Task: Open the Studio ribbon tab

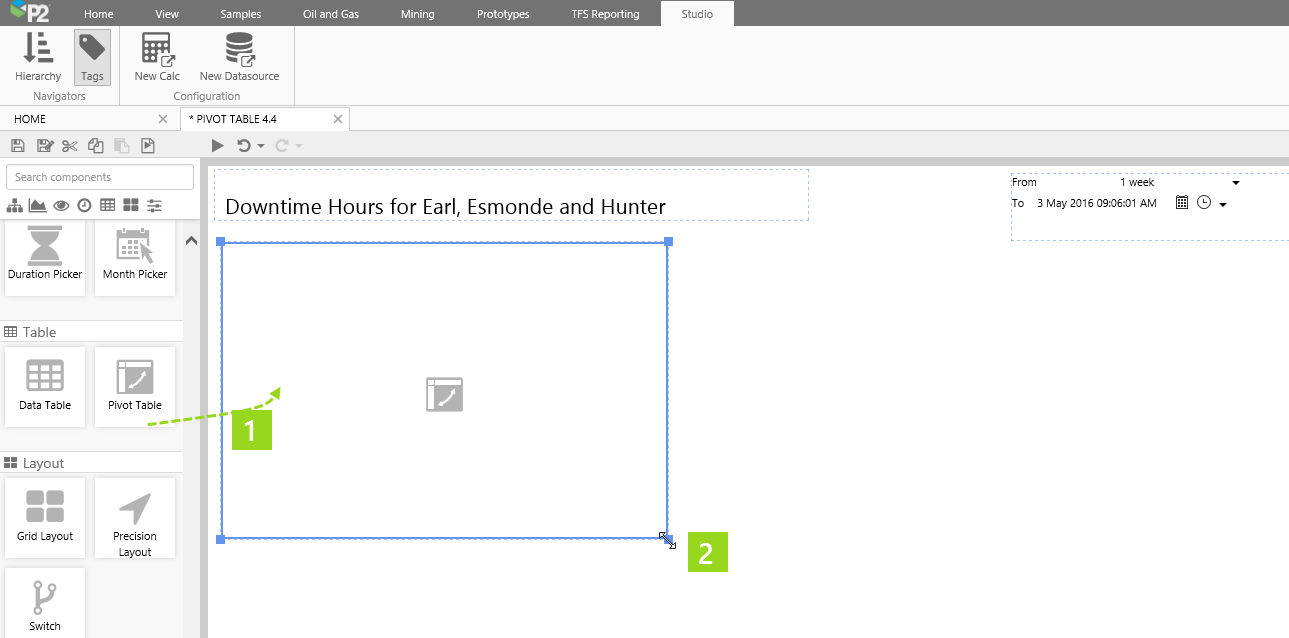Action: (x=697, y=14)
